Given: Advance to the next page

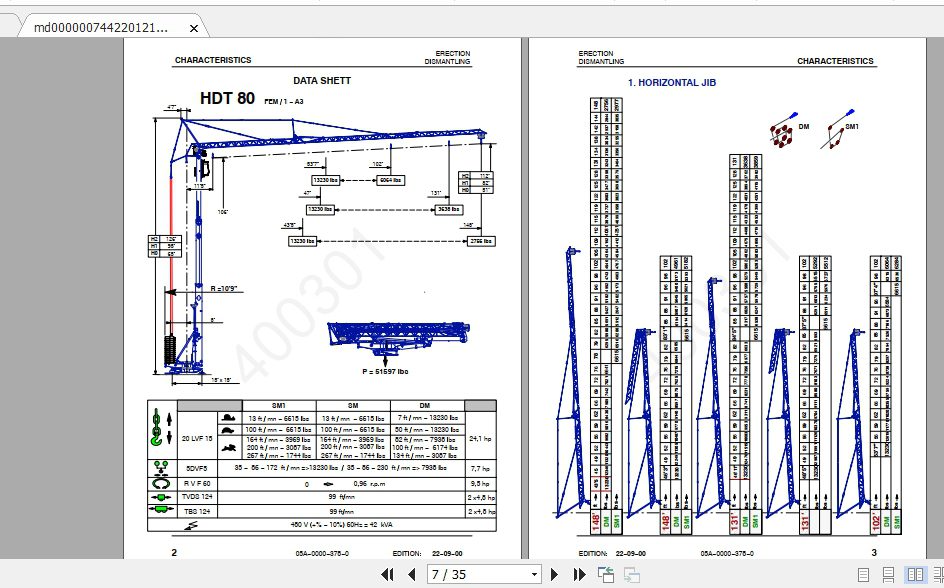Looking at the screenshot, I should 555,575.
